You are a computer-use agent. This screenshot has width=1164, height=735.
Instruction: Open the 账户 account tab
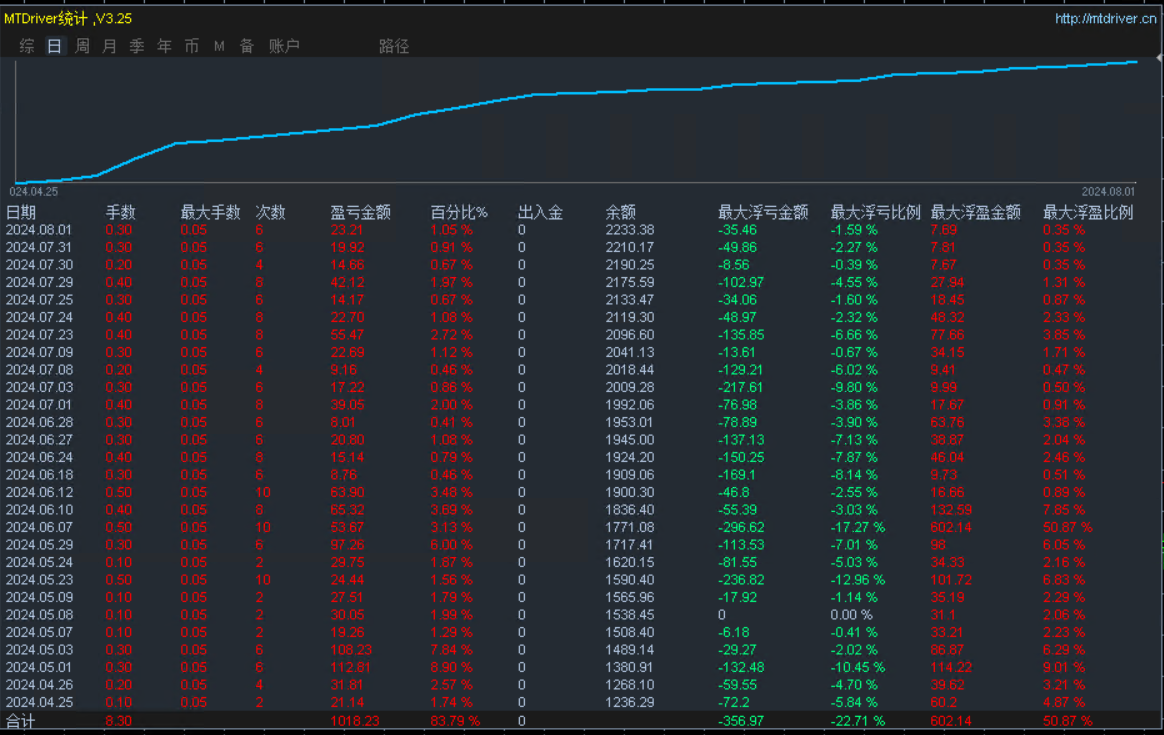tap(284, 46)
